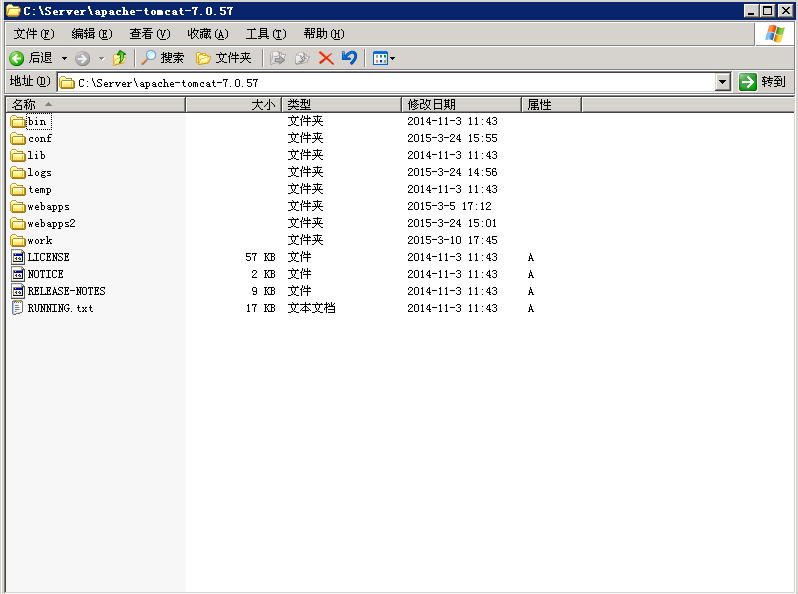
Task: Sort by Size (大小) column header
Action: 234,104
